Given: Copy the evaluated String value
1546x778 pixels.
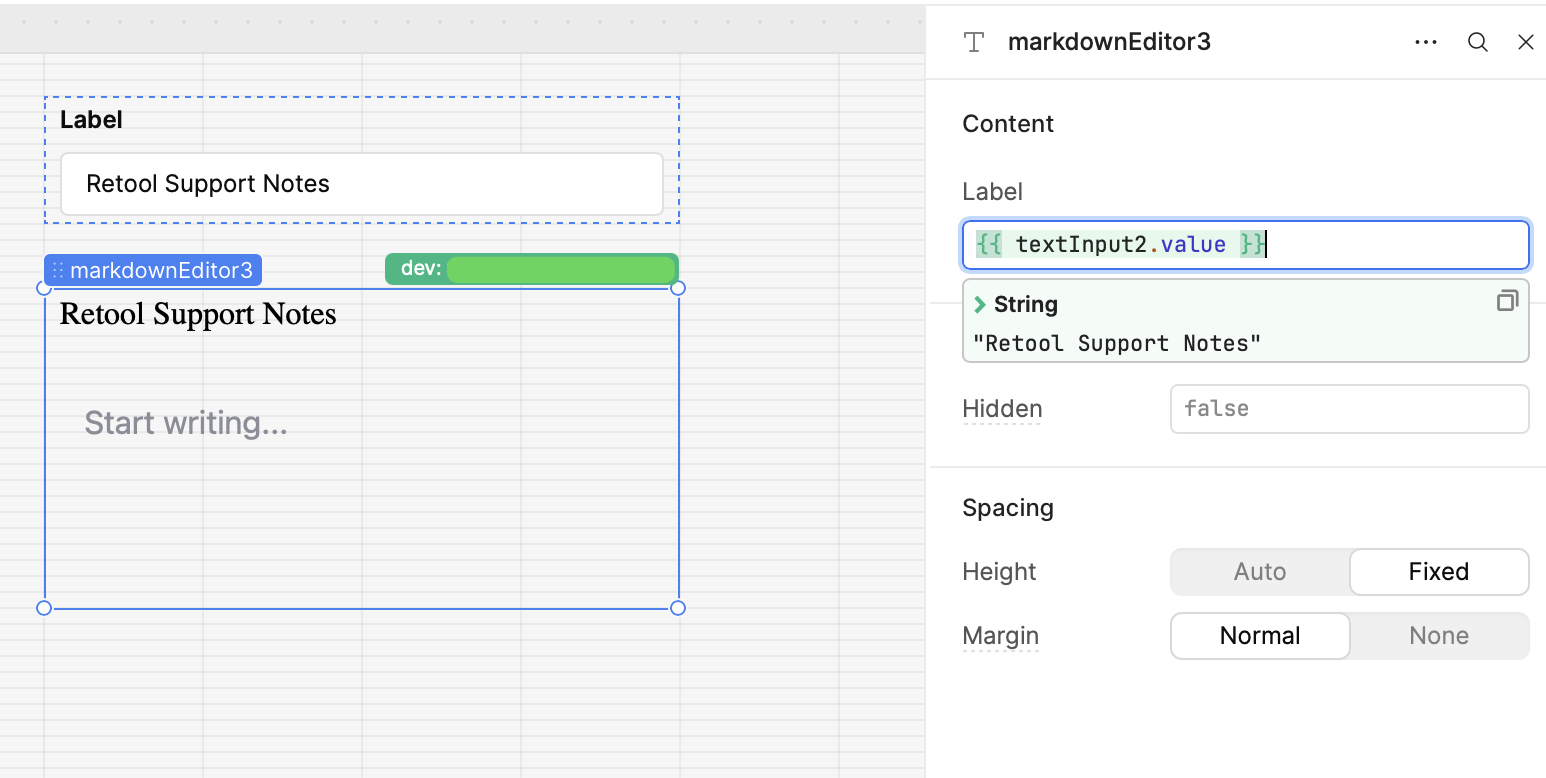Looking at the screenshot, I should pyautogui.click(x=1507, y=301).
